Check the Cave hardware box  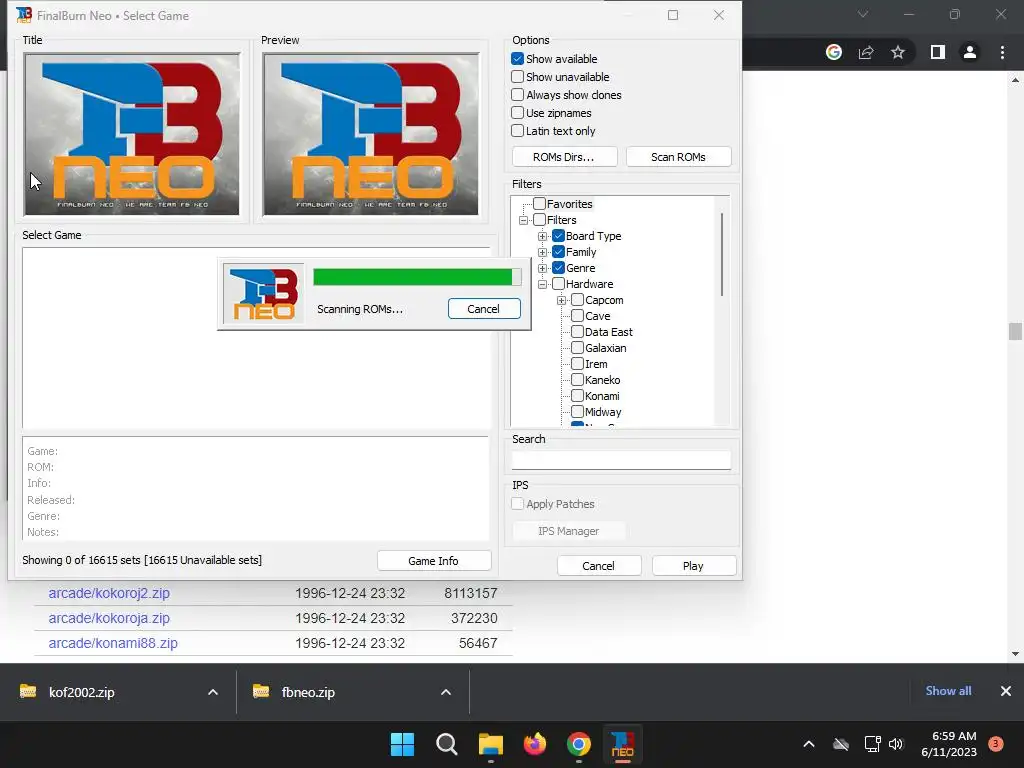pos(577,316)
